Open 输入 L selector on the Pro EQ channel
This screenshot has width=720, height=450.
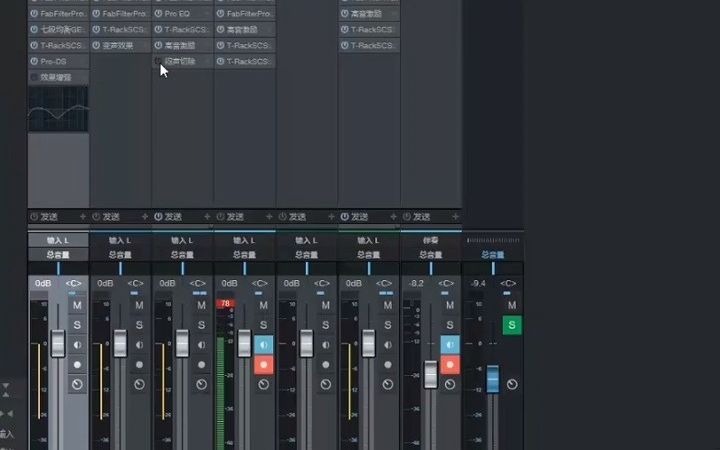pos(183,240)
